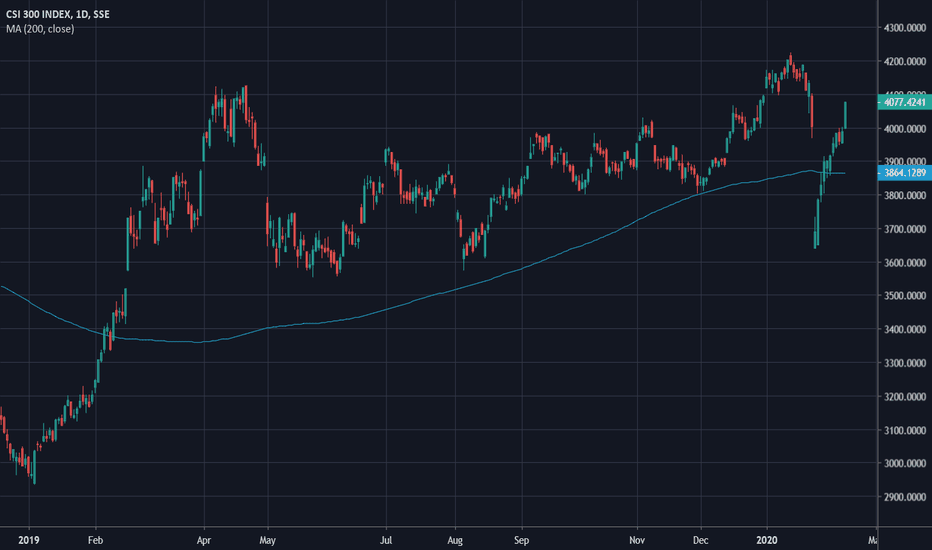Click the Aug label on the time axis
The image size is (932, 550).
455,540
